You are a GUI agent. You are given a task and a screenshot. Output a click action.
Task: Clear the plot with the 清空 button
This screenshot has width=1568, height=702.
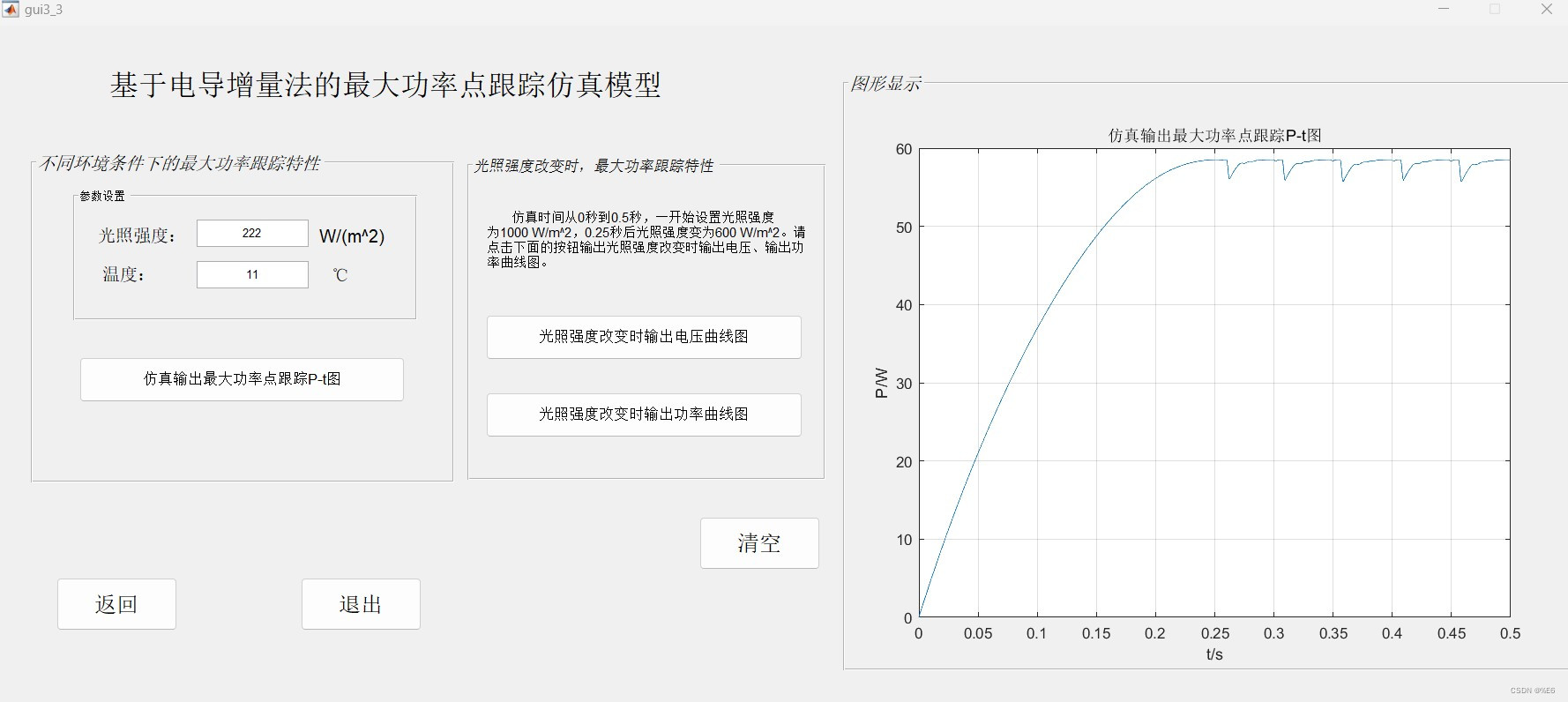pos(759,543)
